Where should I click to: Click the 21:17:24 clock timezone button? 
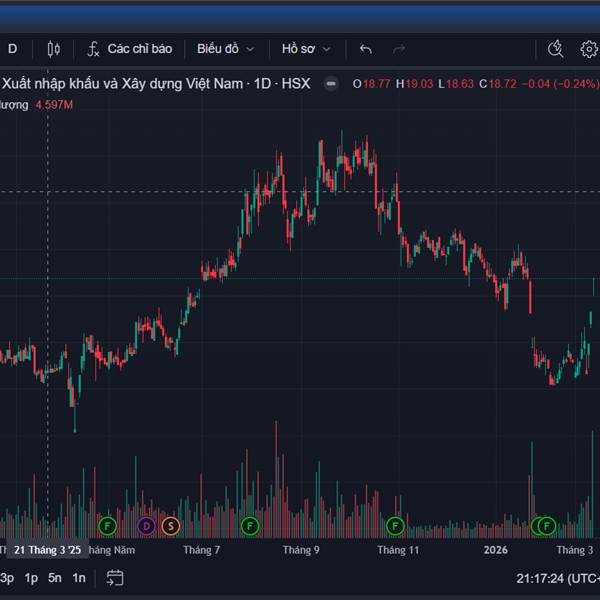557,577
